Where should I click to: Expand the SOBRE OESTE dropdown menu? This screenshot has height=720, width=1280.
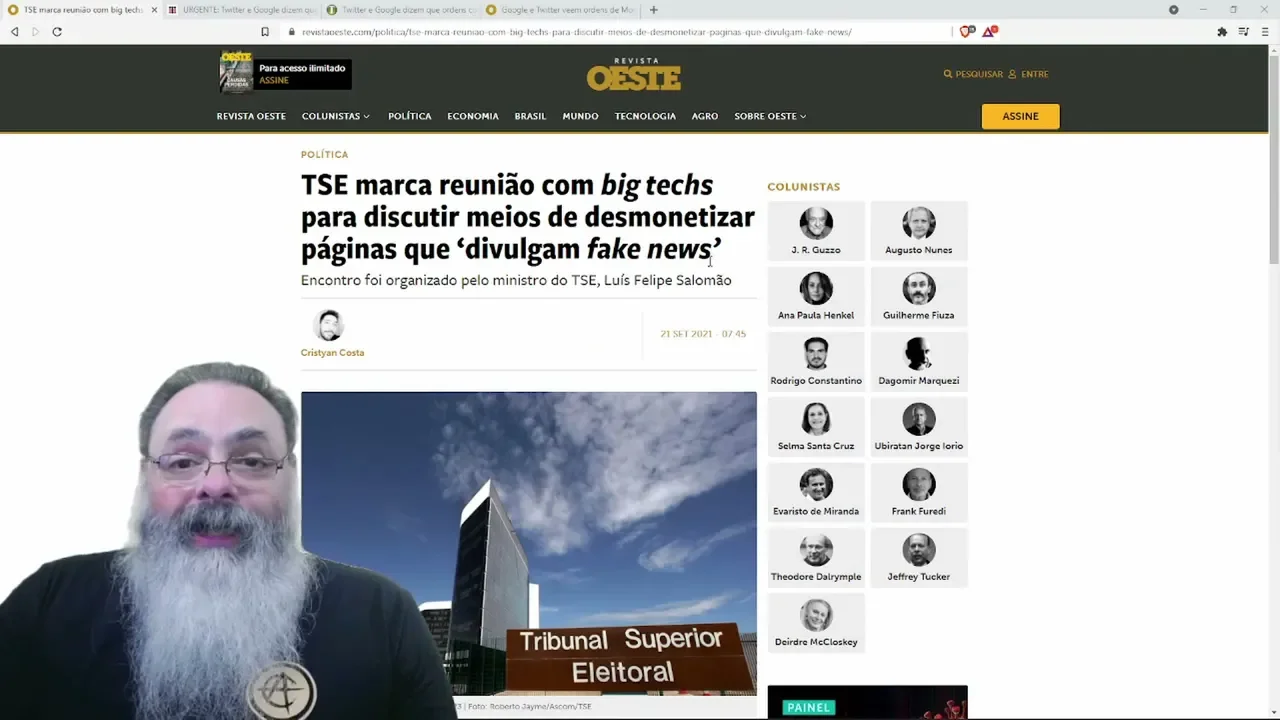click(770, 116)
